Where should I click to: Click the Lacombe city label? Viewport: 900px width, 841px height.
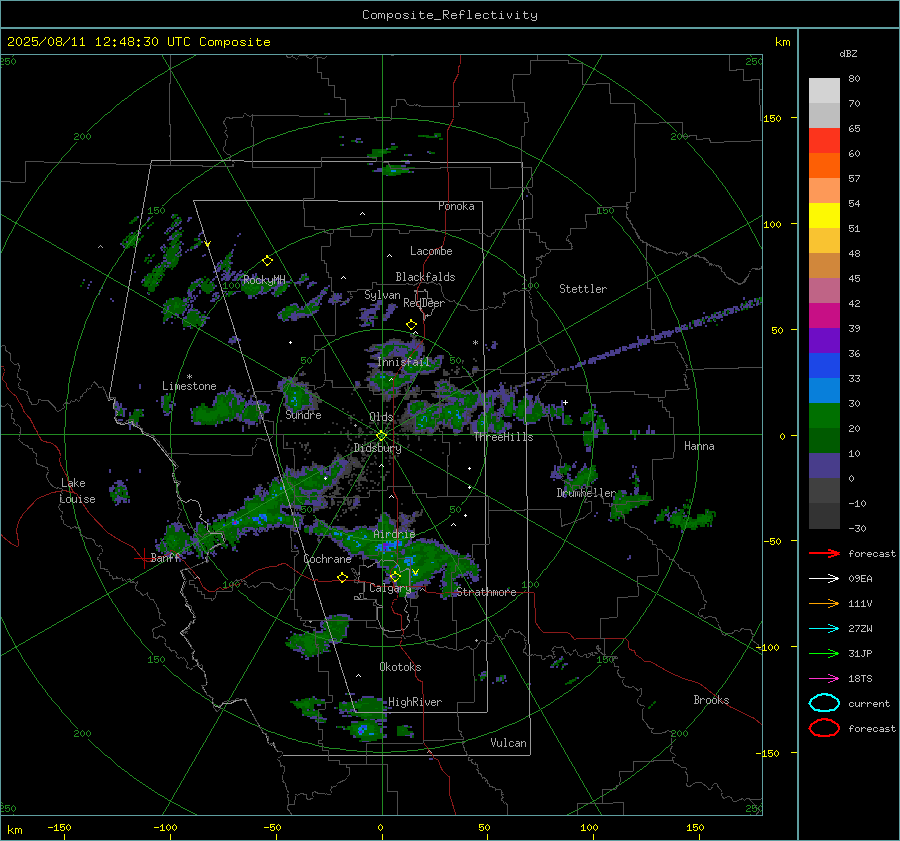click(x=431, y=251)
